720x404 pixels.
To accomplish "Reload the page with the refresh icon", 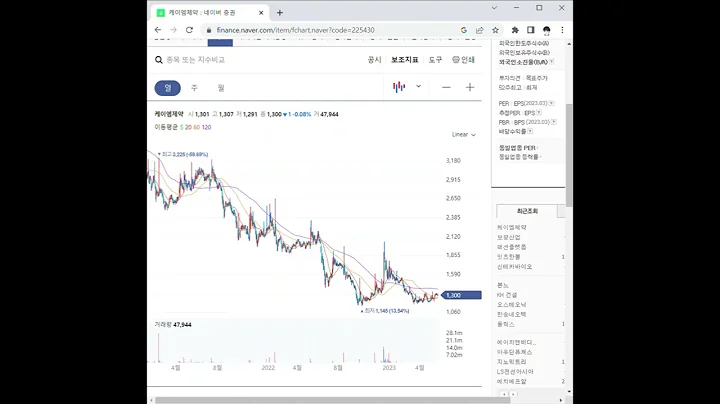I will pos(189,30).
